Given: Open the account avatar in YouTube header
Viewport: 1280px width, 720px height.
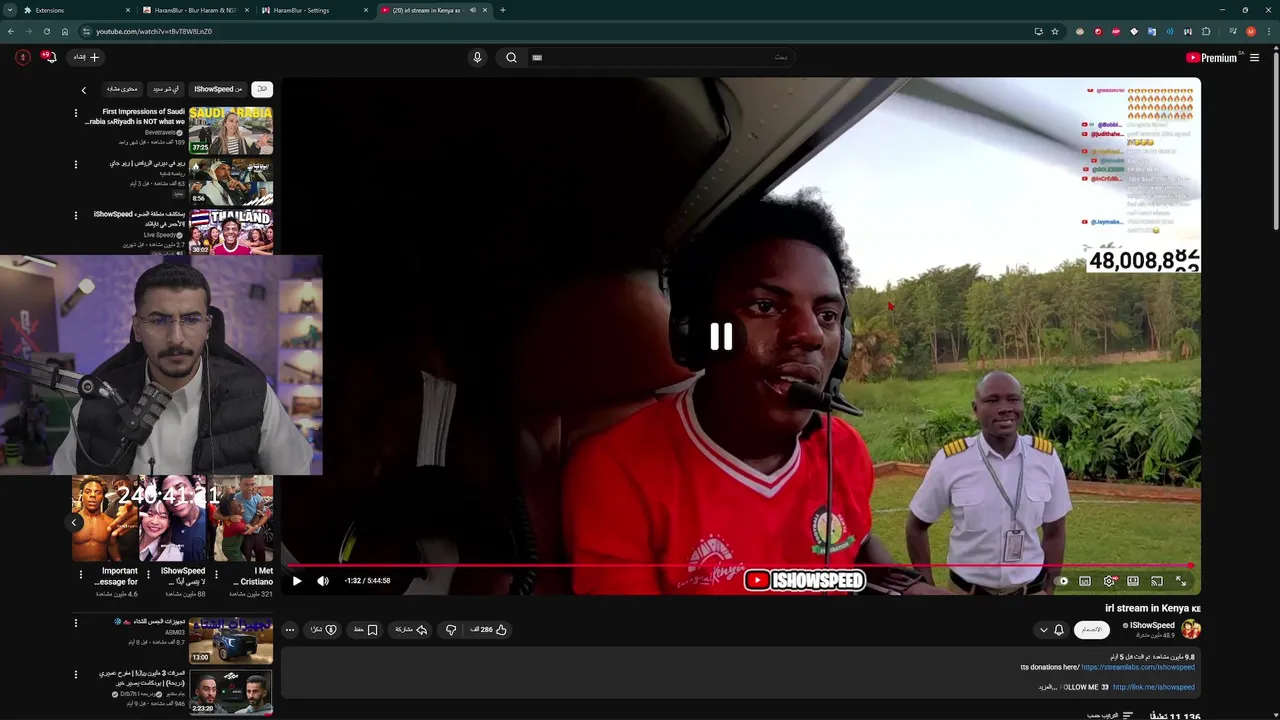Looking at the screenshot, I should pos(22,57).
